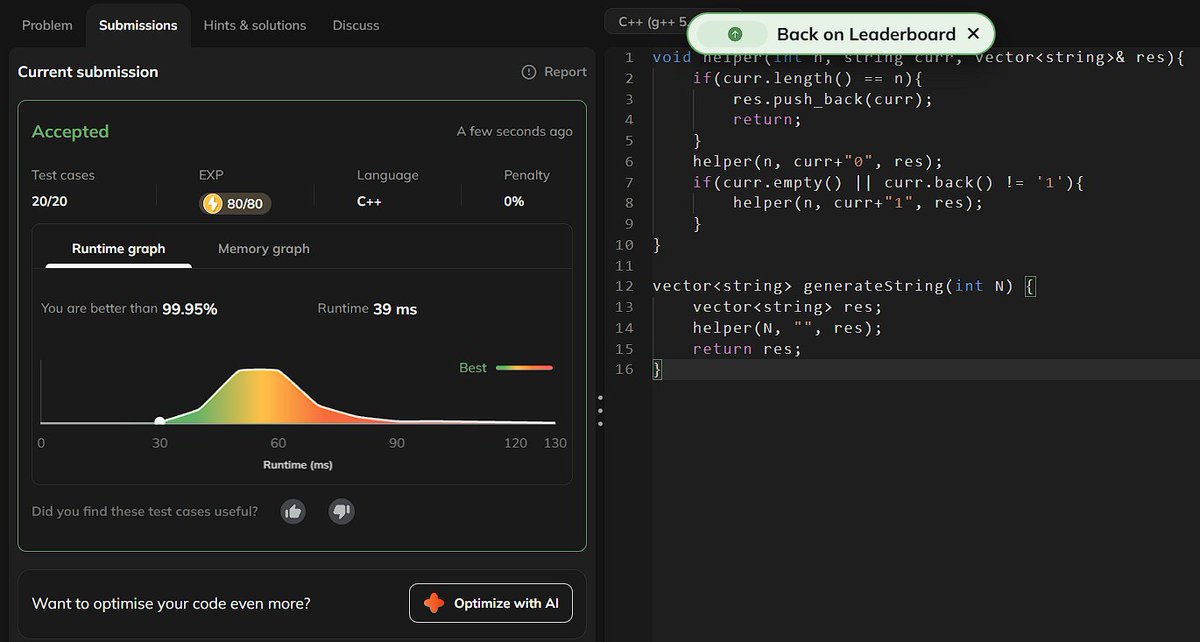The width and height of the screenshot is (1200, 642).
Task: Click the Current submission heading
Action: (88, 72)
